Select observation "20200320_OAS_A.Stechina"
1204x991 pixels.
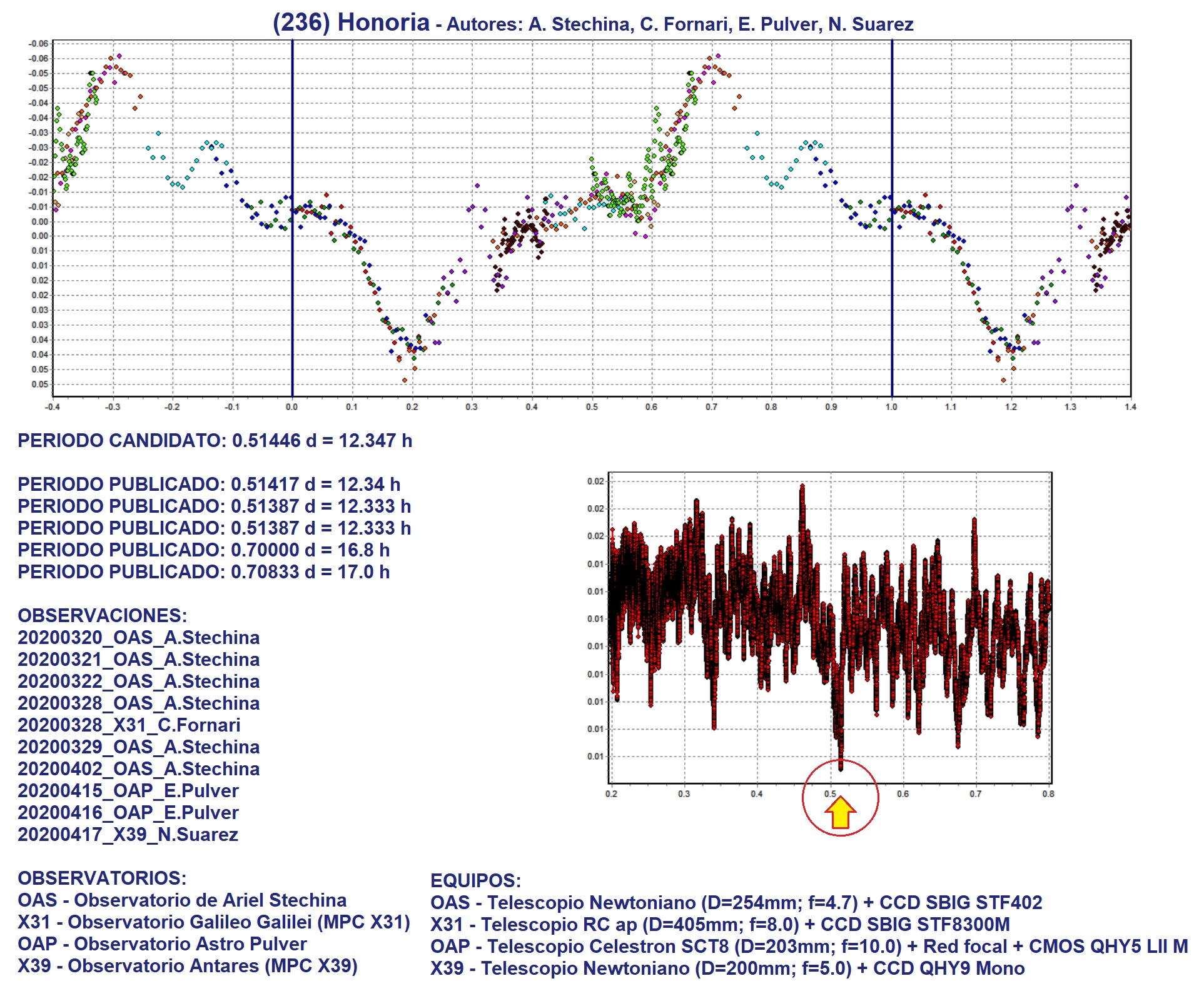(x=138, y=638)
